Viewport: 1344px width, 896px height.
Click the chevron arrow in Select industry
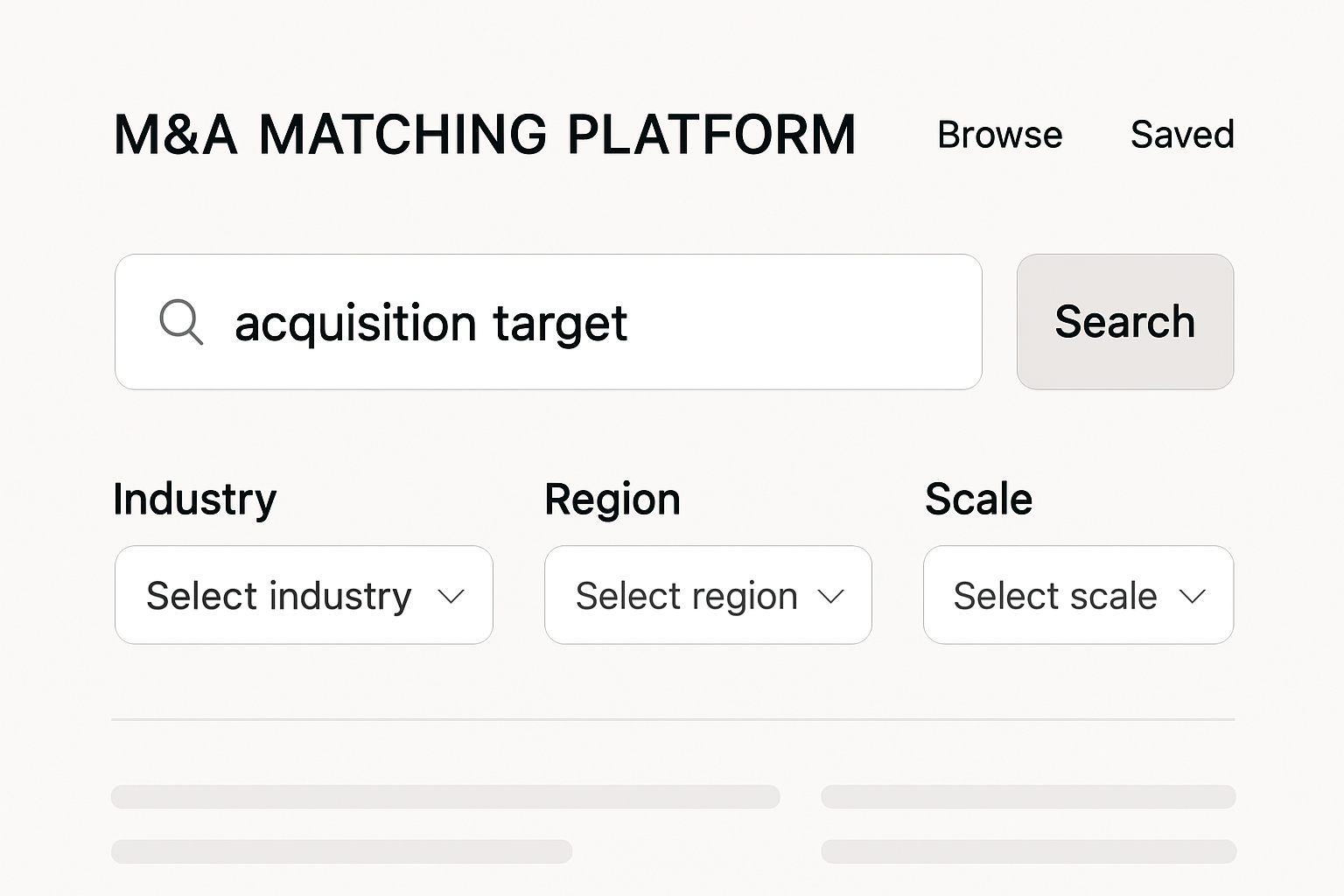pyautogui.click(x=451, y=597)
